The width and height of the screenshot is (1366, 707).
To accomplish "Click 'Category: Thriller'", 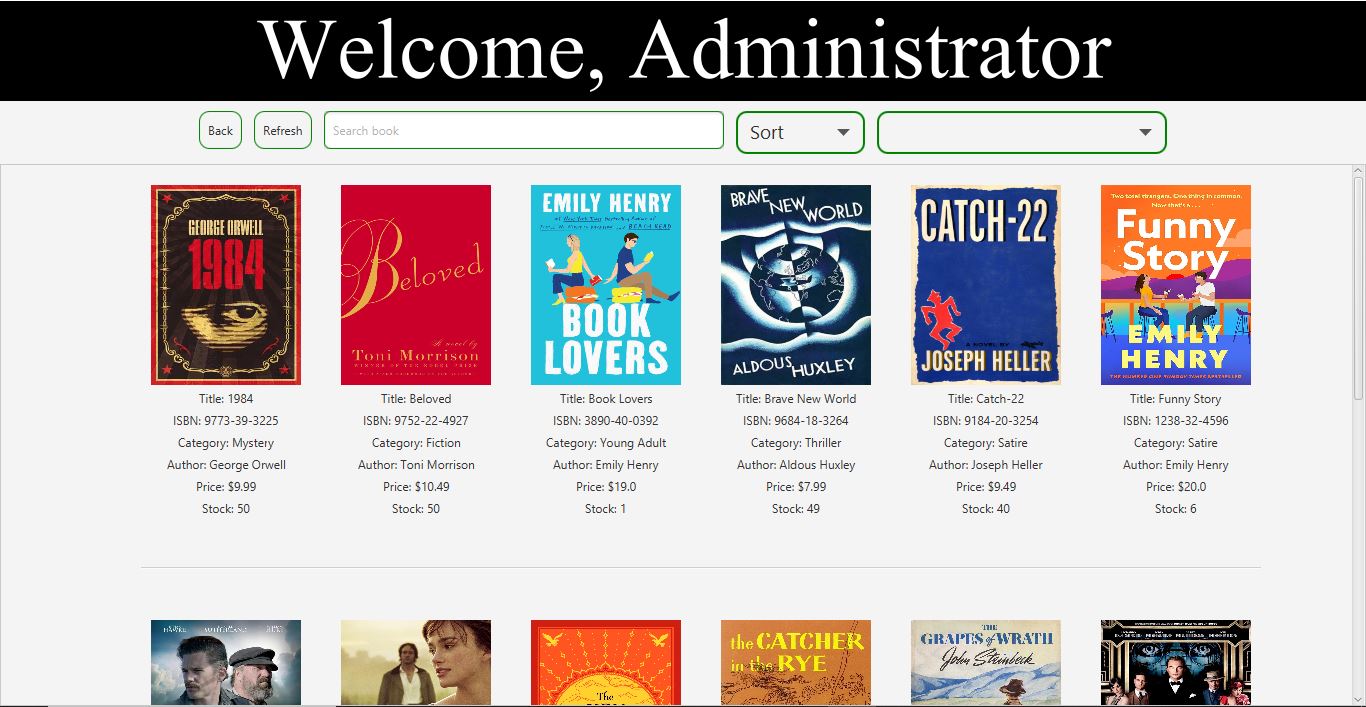I will [796, 443].
